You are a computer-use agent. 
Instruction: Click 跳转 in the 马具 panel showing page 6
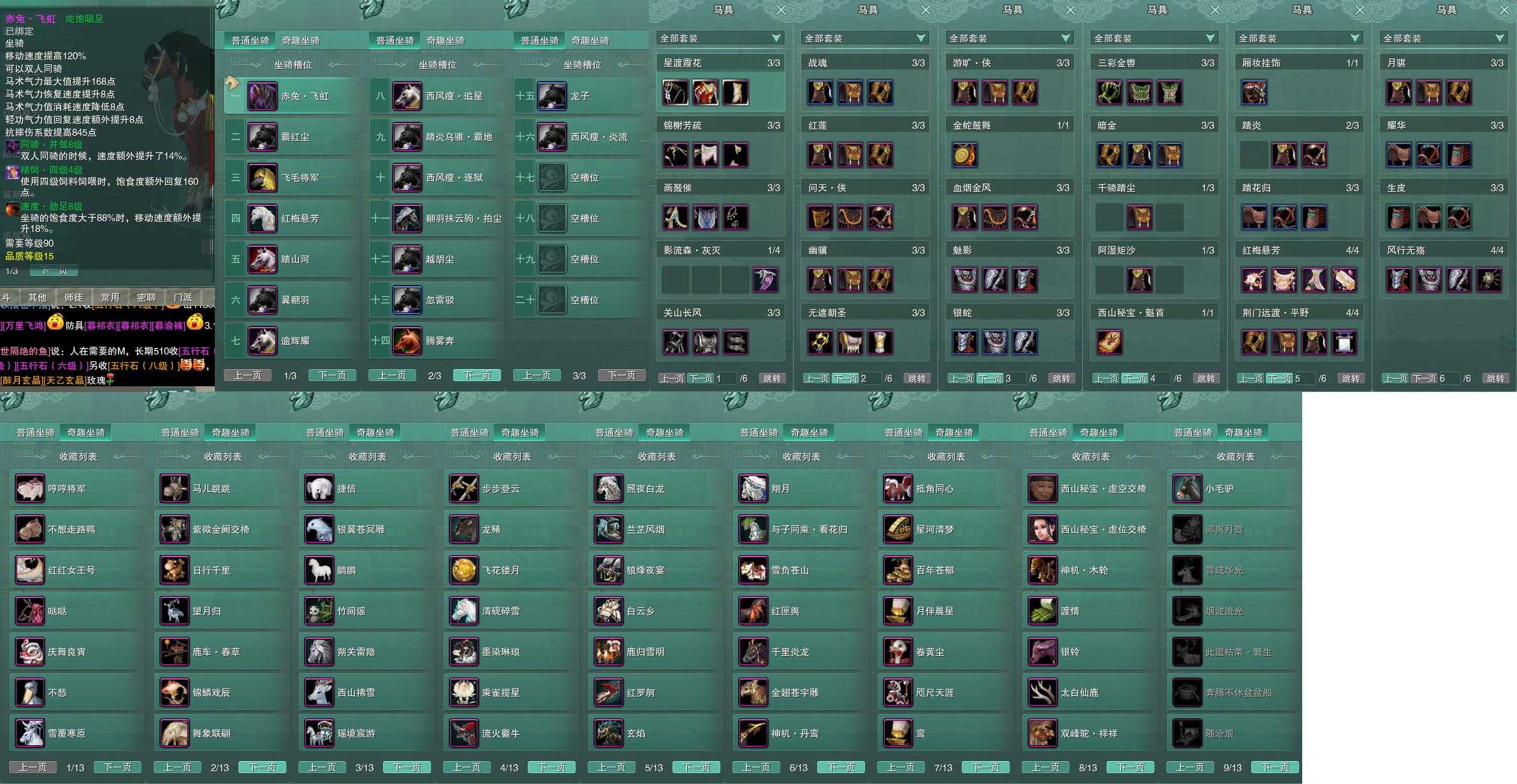1495,379
